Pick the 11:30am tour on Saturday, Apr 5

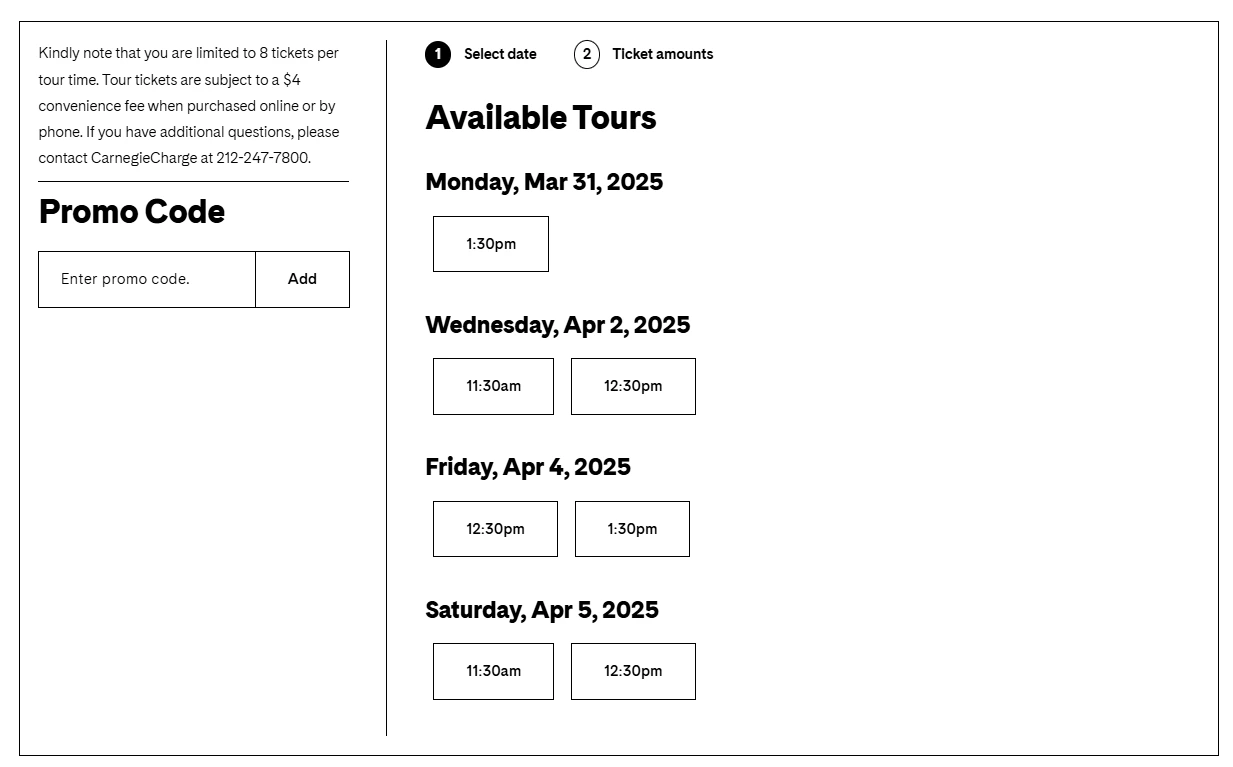(493, 671)
